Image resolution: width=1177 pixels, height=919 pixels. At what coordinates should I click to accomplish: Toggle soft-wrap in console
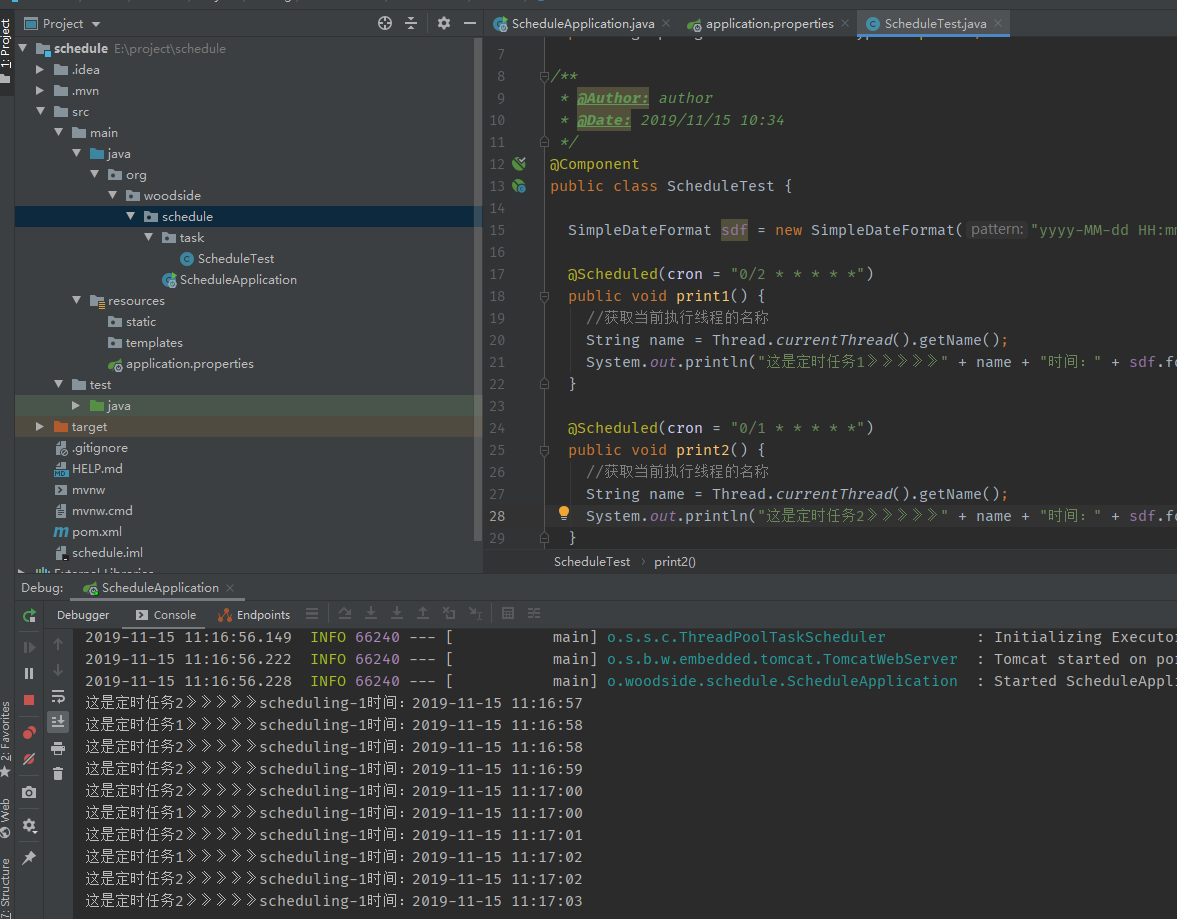click(x=58, y=696)
